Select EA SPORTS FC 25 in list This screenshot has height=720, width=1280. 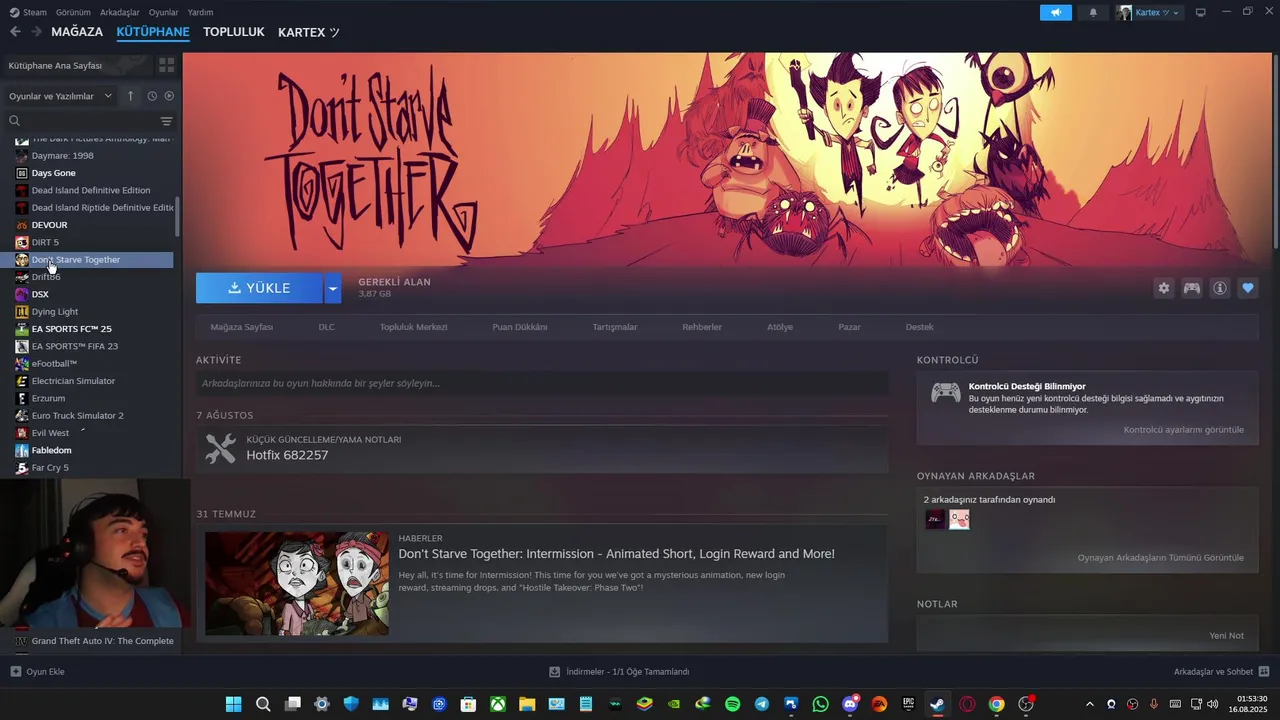(x=71, y=329)
